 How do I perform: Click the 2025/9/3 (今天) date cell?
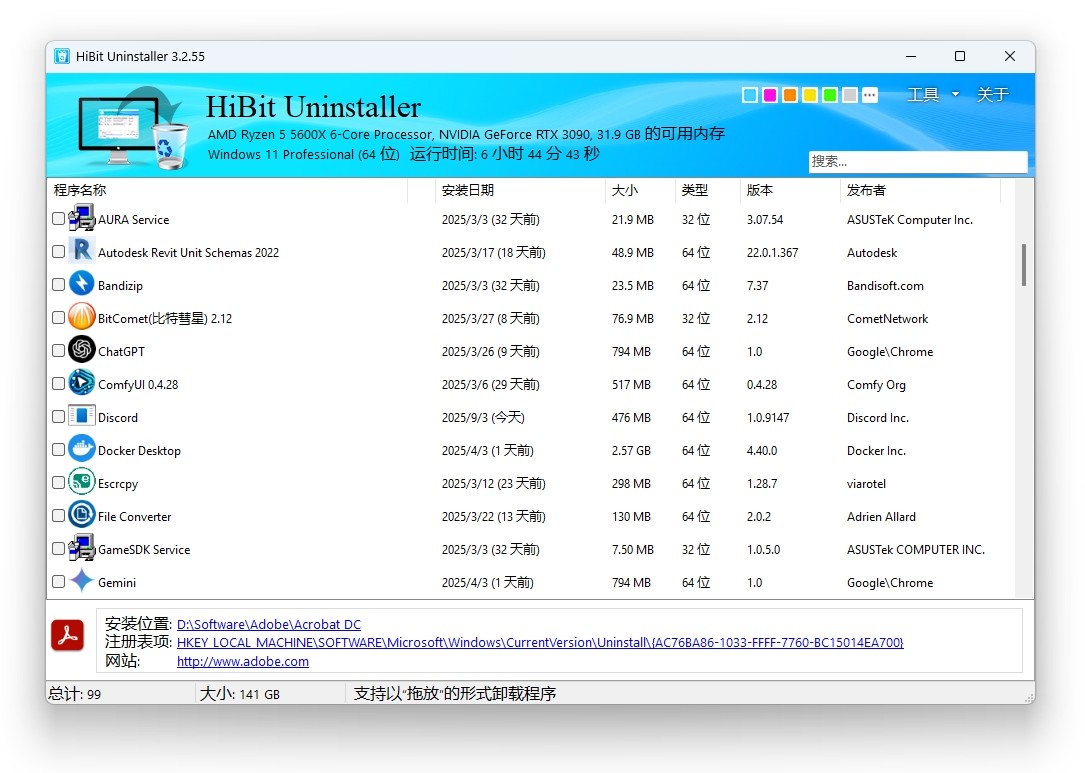(x=483, y=417)
